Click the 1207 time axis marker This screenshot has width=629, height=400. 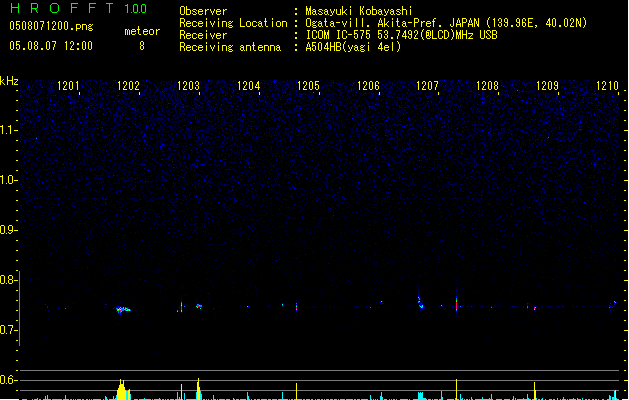tap(427, 85)
